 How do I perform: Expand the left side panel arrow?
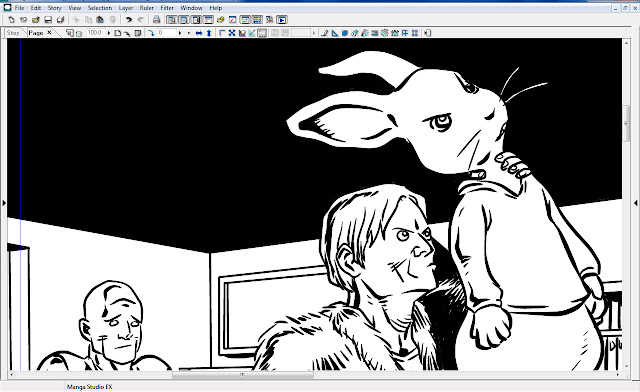pyautogui.click(x=4, y=203)
